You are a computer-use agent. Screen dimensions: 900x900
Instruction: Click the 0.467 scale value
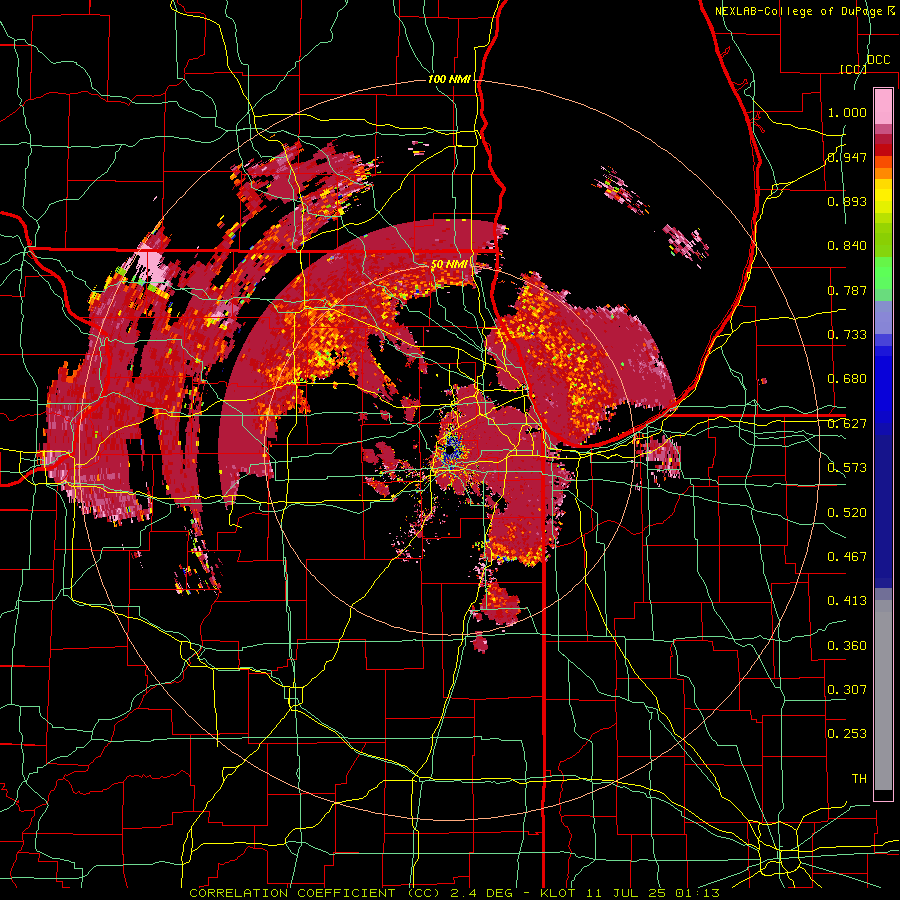(x=847, y=557)
